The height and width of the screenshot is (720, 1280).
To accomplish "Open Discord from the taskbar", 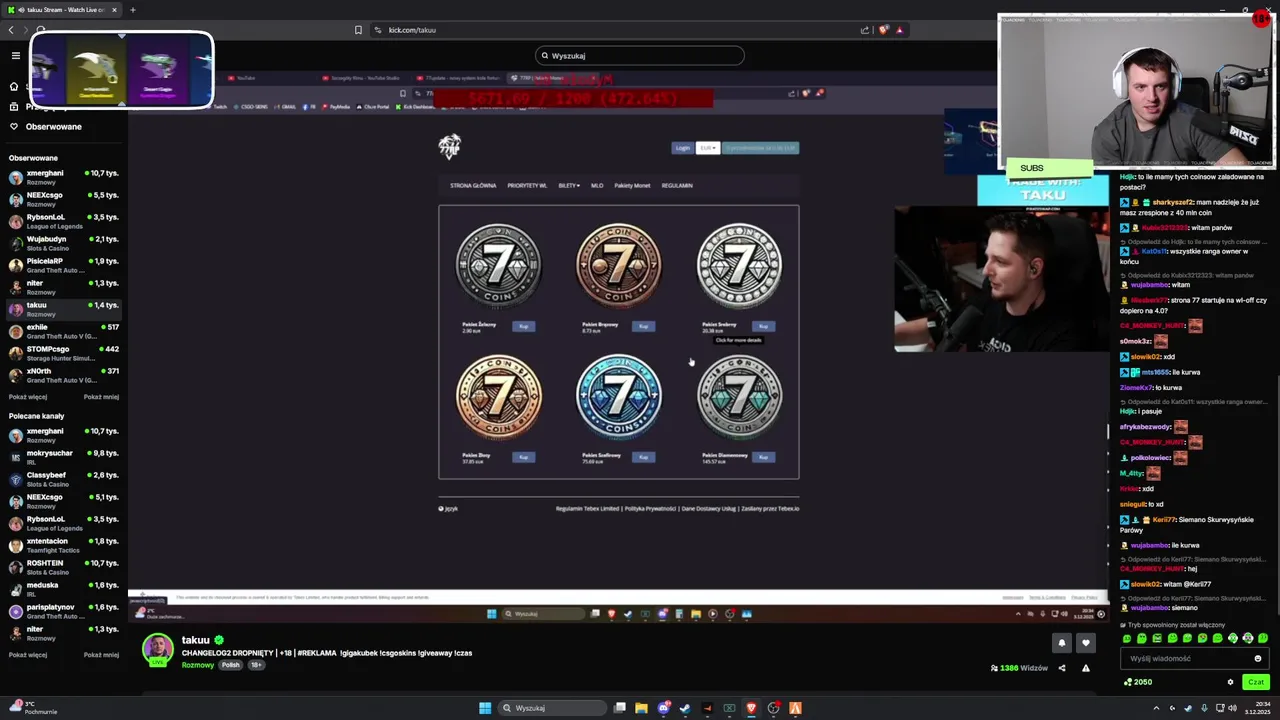I will 663,708.
